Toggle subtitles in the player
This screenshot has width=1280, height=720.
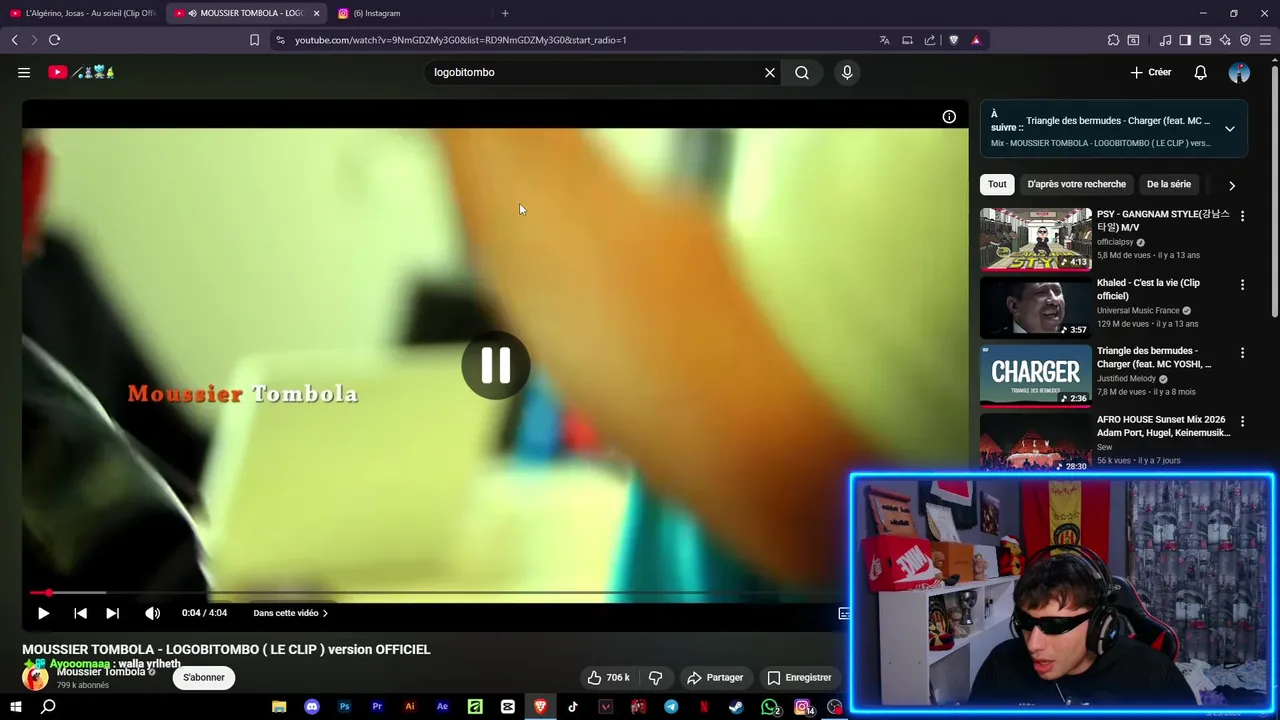click(x=844, y=613)
